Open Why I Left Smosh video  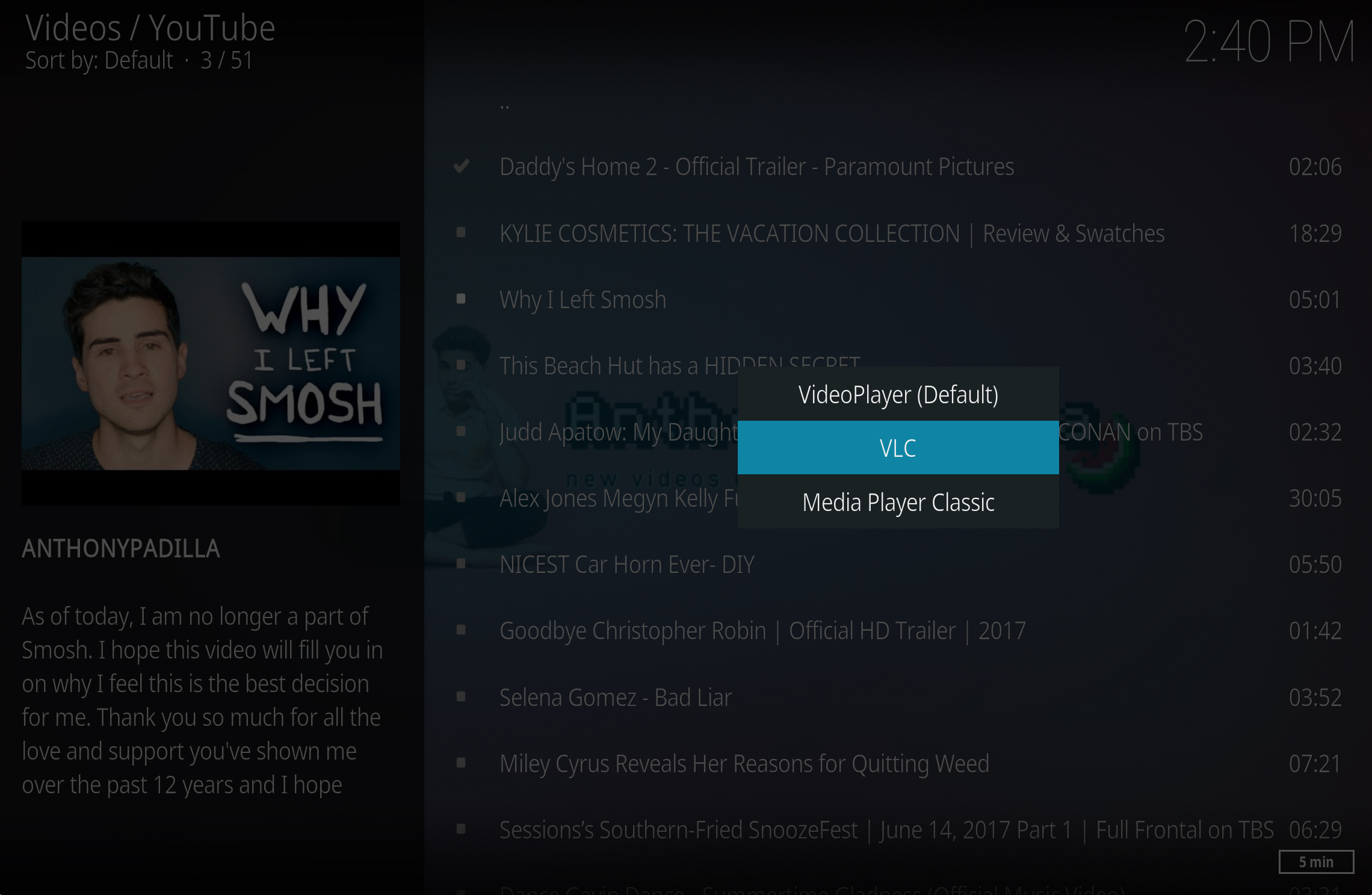[x=584, y=298]
